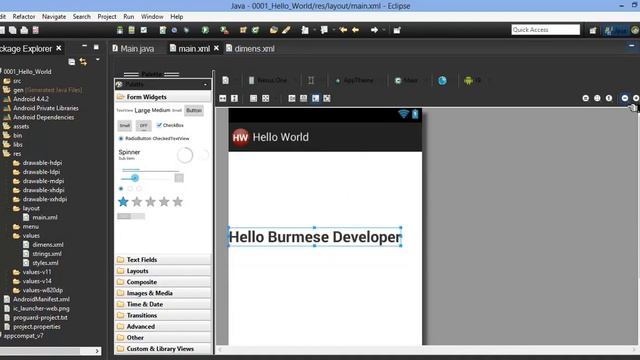
Task: Click the Package Explorer horizontal scrollbar arrow
Action: pyautogui.click(x=97, y=351)
